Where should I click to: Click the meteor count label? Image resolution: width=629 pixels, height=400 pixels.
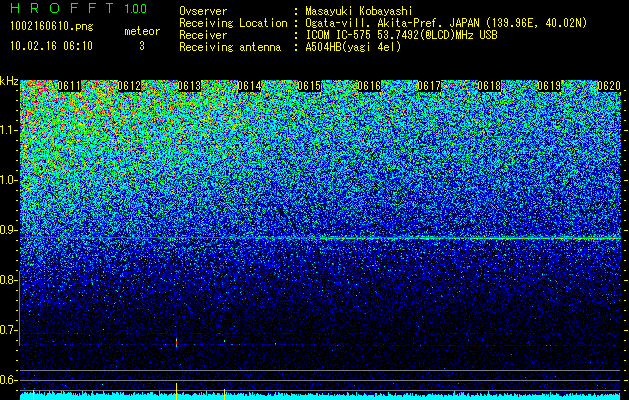click(142, 31)
